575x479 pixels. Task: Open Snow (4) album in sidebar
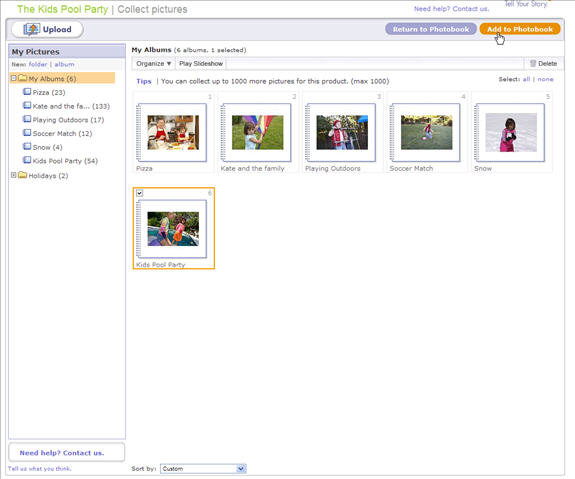tap(47, 147)
